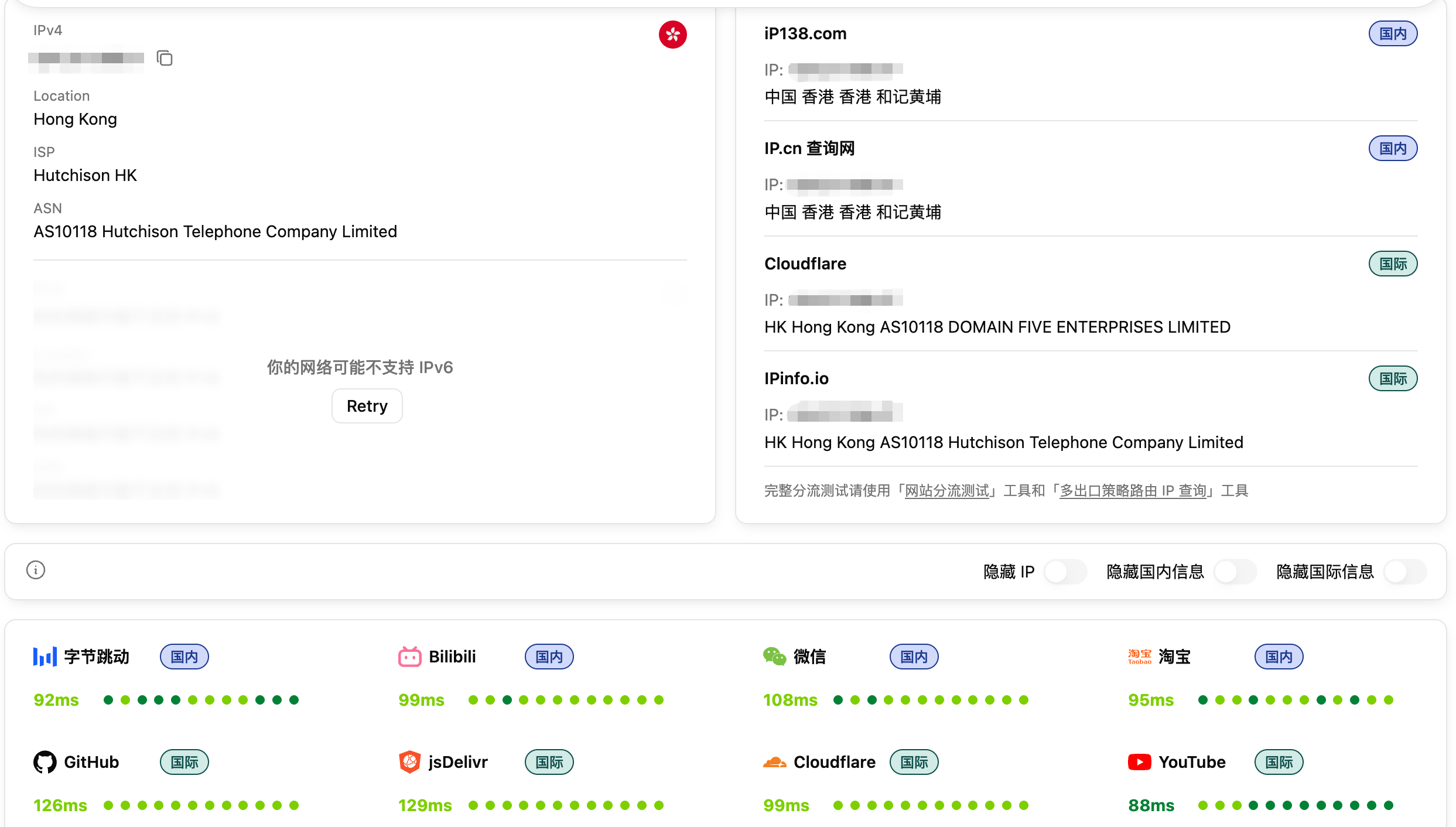1456x827 pixels.
Task: Click the 国际 badge beside the Cloudflare speed test
Action: (914, 762)
